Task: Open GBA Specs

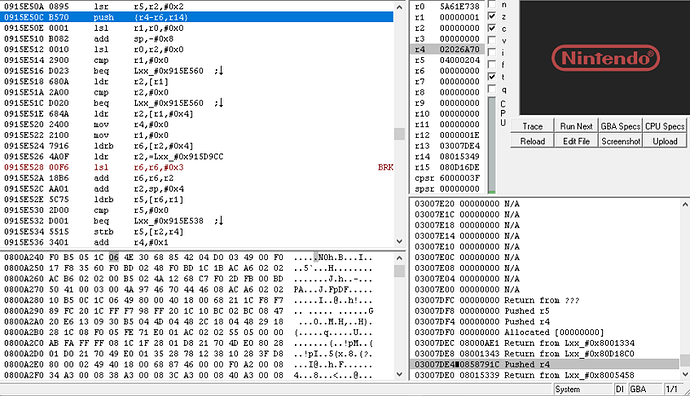Action: [x=620, y=126]
